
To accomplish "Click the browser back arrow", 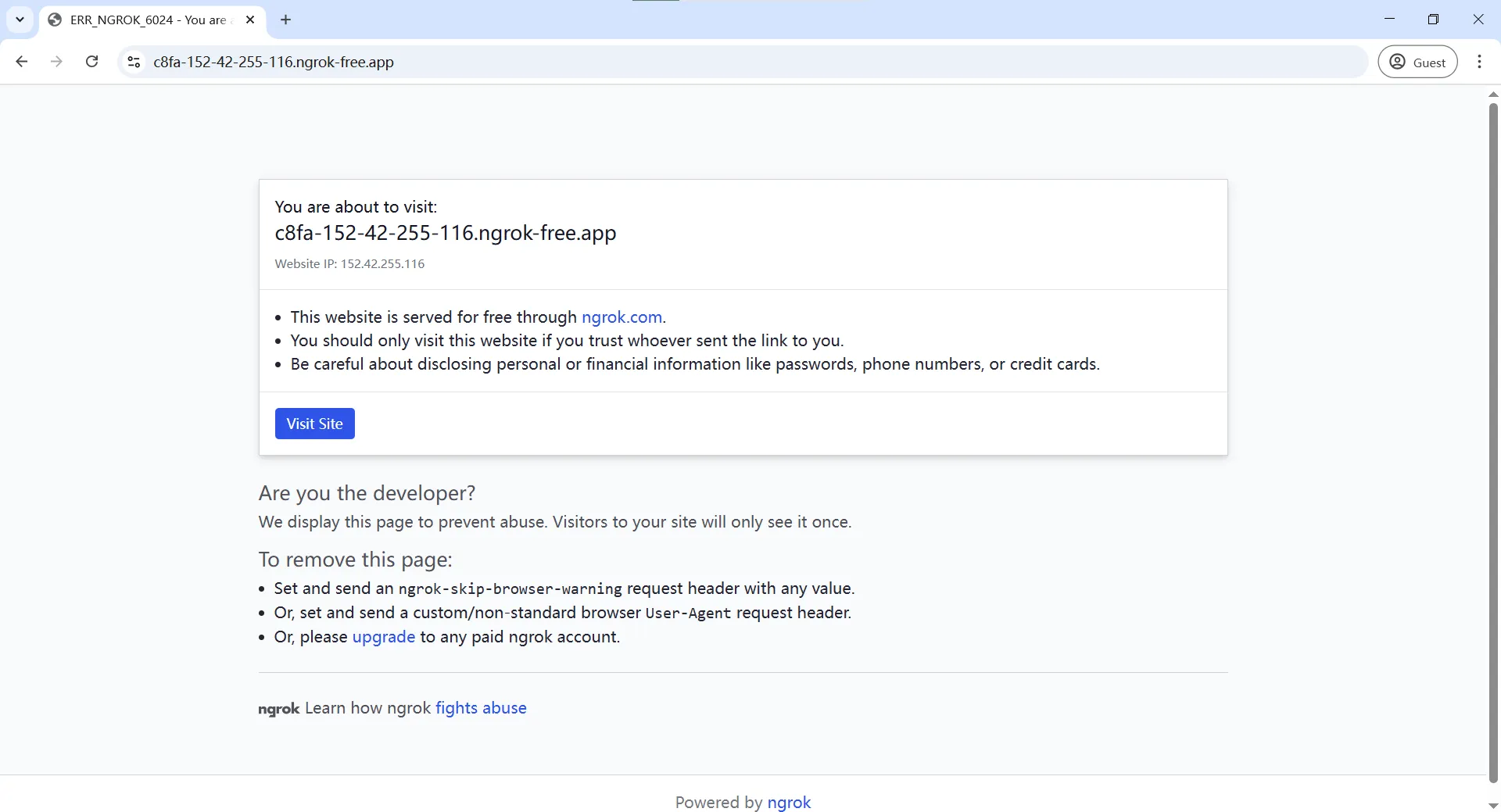I will point(22,62).
